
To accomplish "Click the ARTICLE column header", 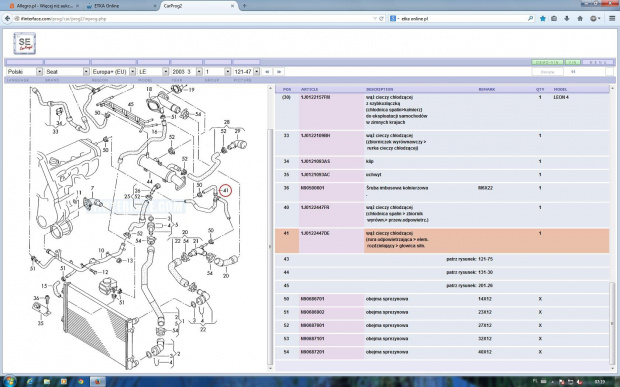I will (309, 89).
